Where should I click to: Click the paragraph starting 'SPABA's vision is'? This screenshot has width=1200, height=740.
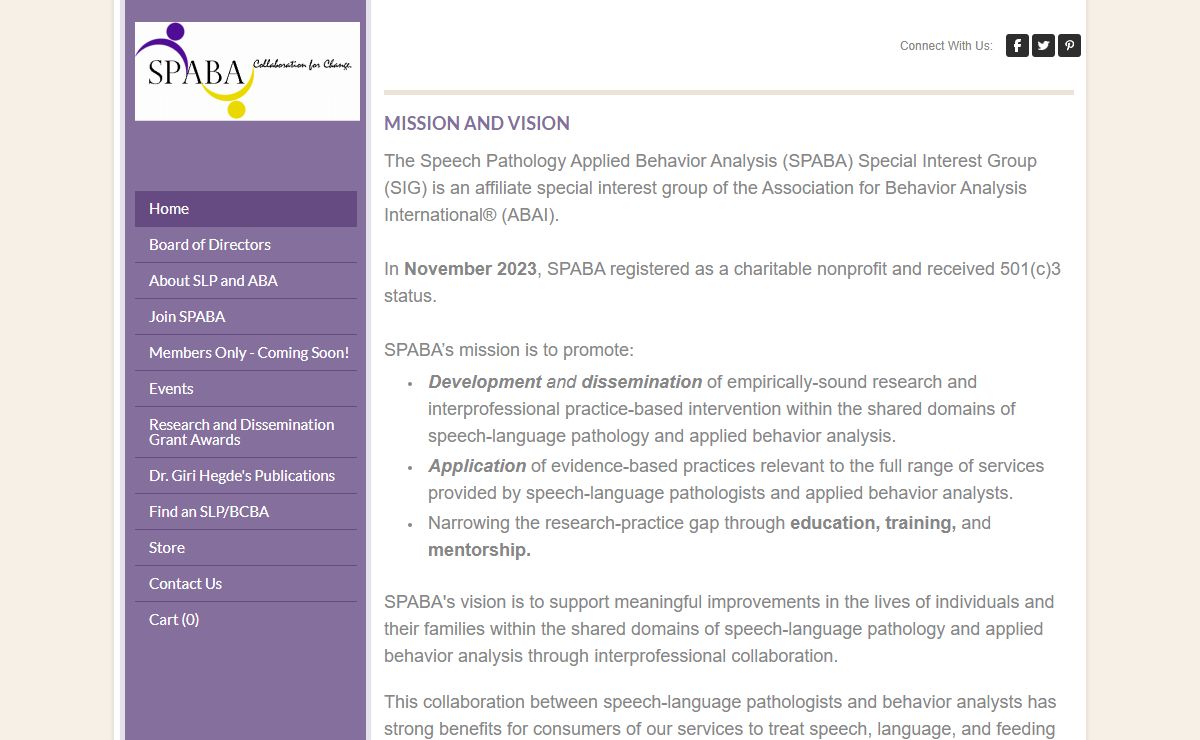pos(719,629)
